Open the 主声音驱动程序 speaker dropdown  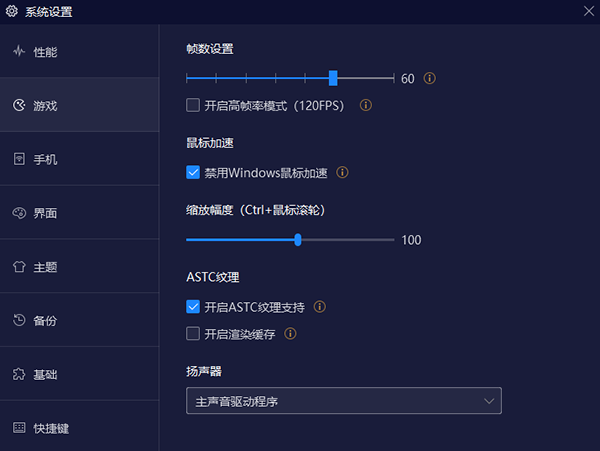[x=343, y=401]
